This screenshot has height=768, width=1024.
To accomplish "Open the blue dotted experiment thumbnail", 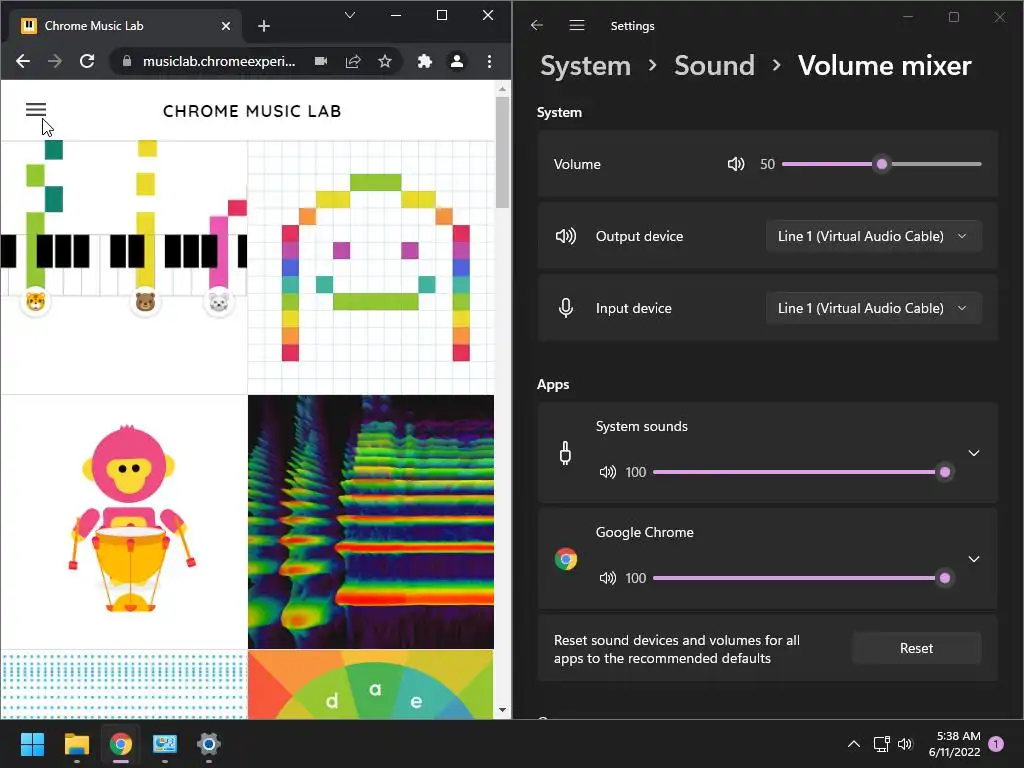I will (124, 684).
